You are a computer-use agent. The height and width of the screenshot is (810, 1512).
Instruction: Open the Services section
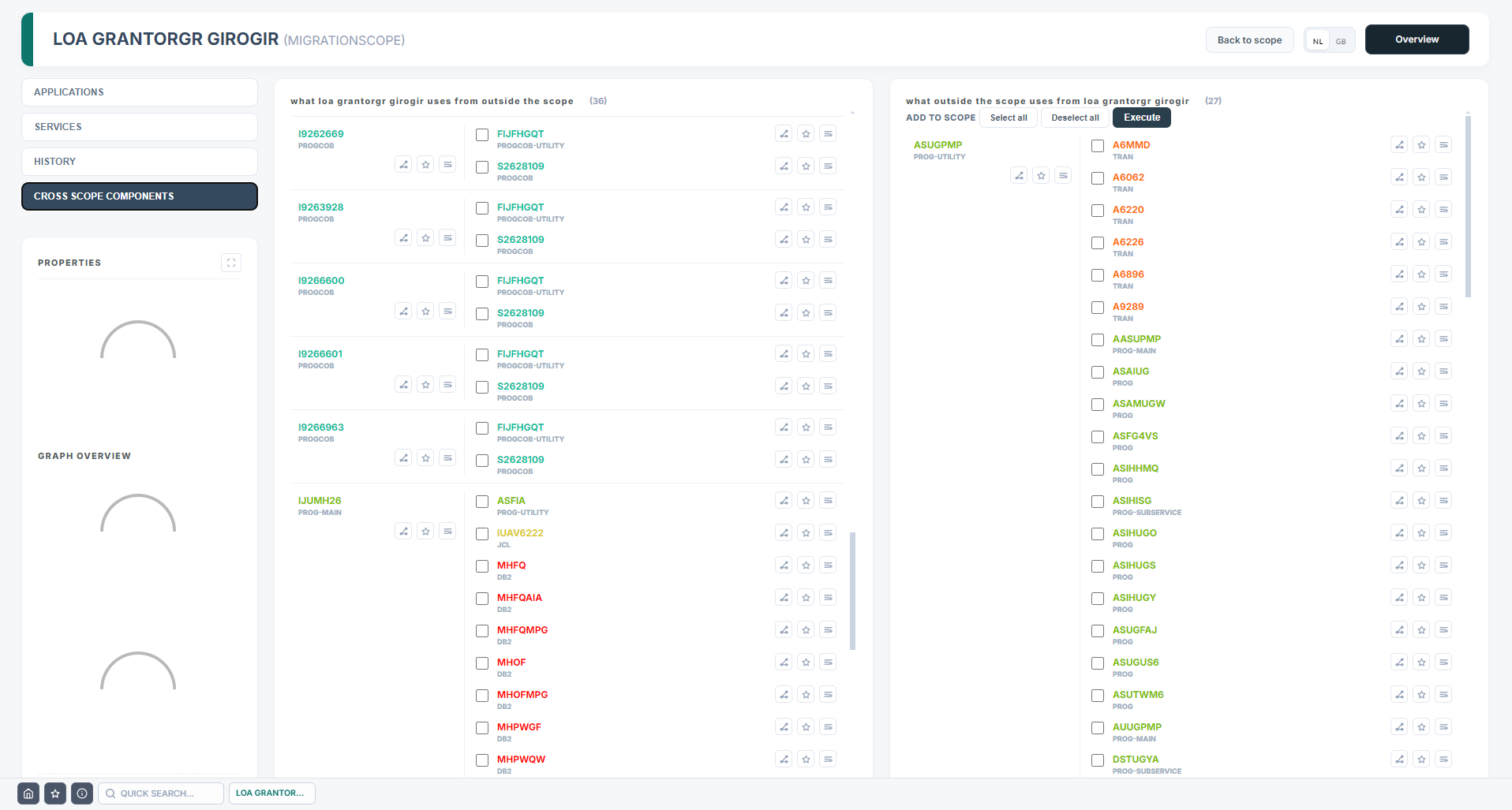pyautogui.click(x=140, y=127)
